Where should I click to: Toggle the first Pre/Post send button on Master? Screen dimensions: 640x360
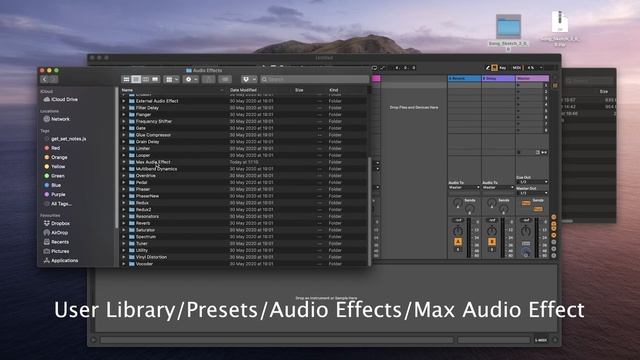(x=526, y=203)
